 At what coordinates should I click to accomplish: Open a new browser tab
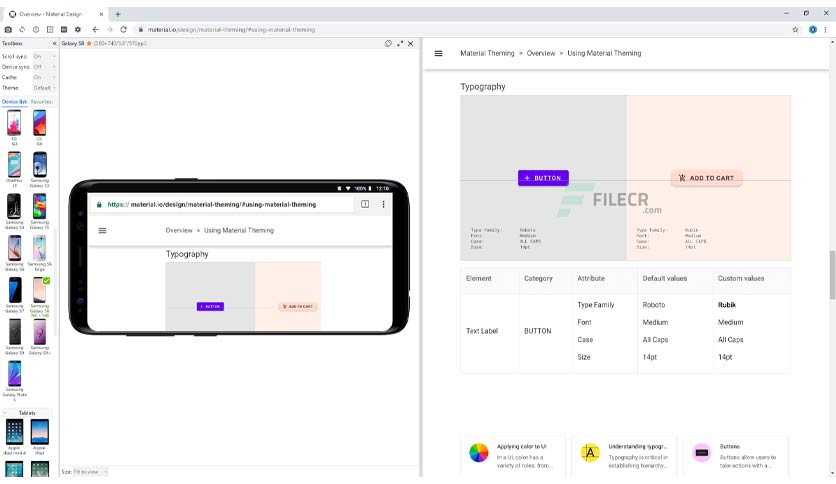(x=118, y=14)
